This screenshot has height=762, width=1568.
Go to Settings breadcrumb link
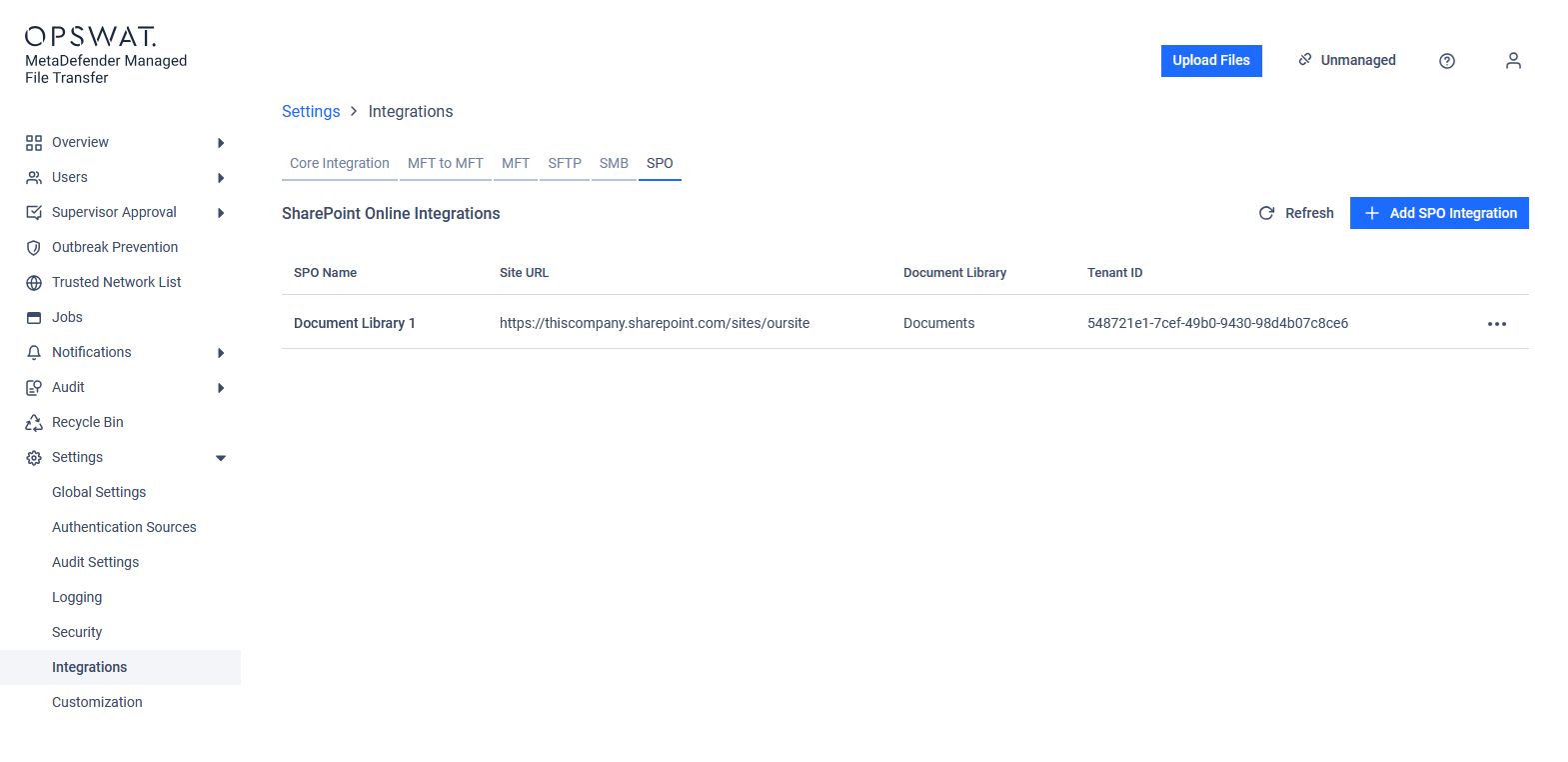click(311, 112)
